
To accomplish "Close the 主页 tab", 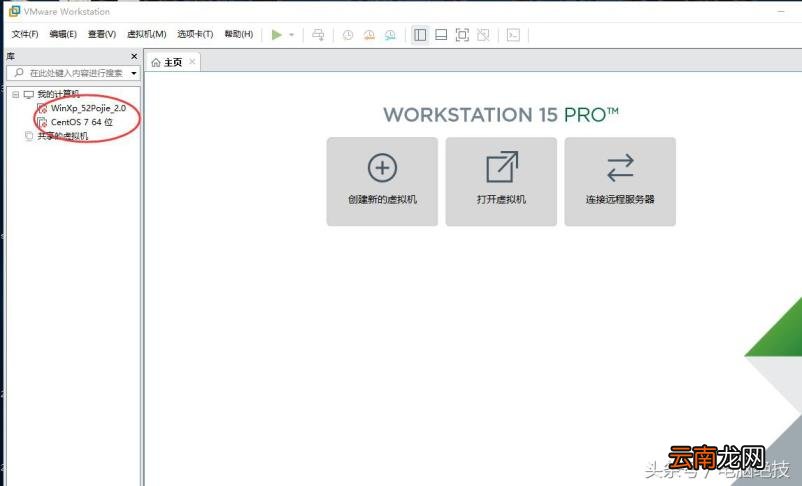I will coord(192,62).
